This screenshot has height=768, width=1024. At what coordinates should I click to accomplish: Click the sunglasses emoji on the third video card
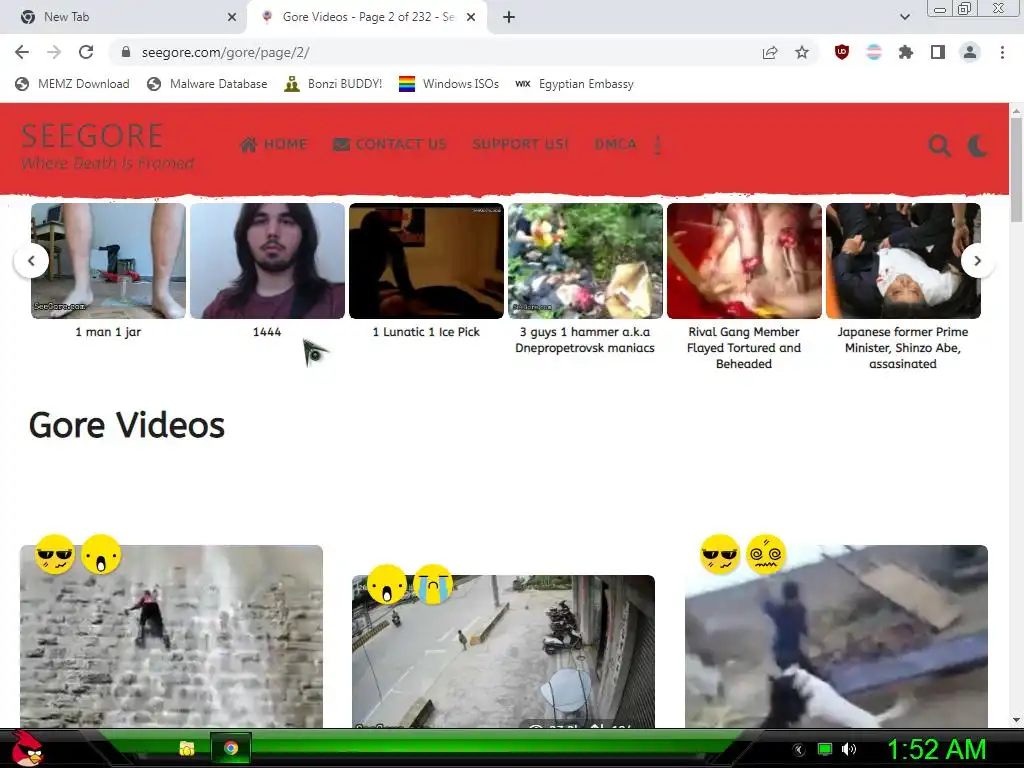720,554
